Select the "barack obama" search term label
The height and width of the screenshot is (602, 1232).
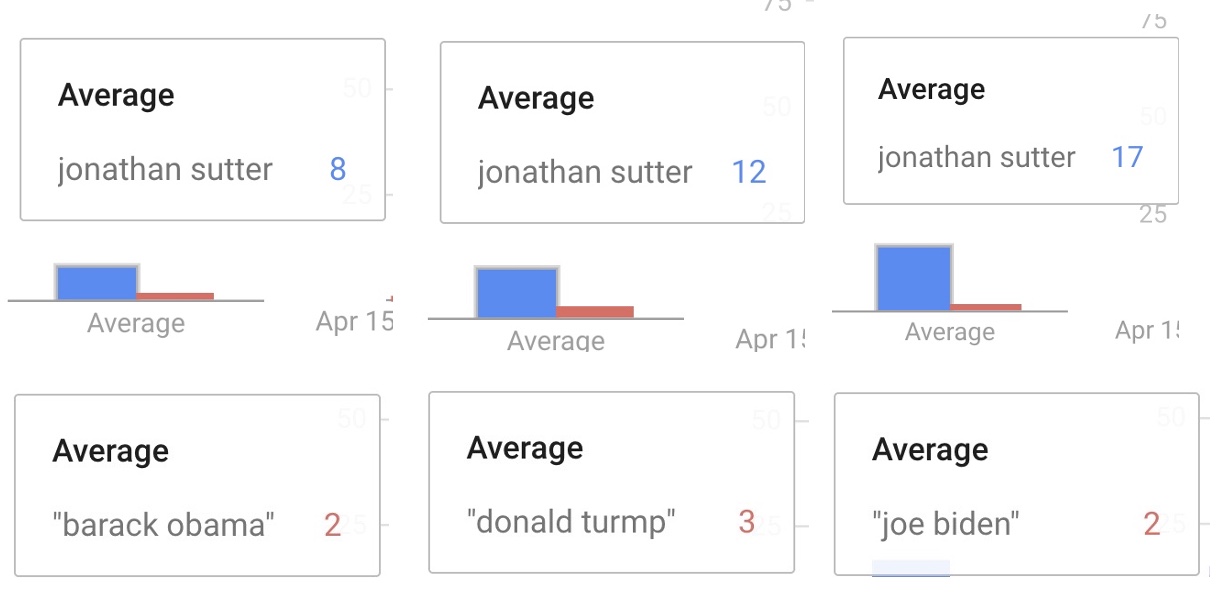click(x=163, y=524)
